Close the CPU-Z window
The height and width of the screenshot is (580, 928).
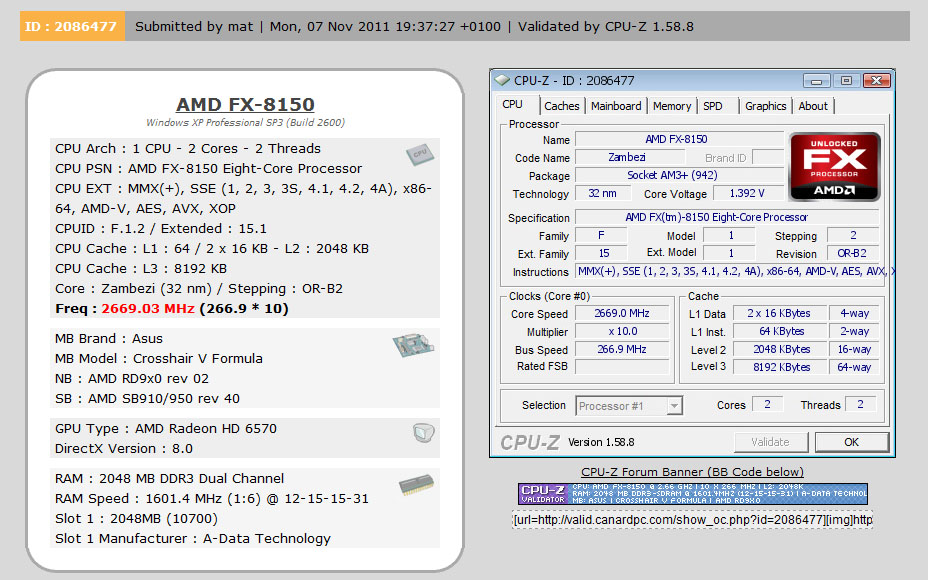[x=877, y=80]
